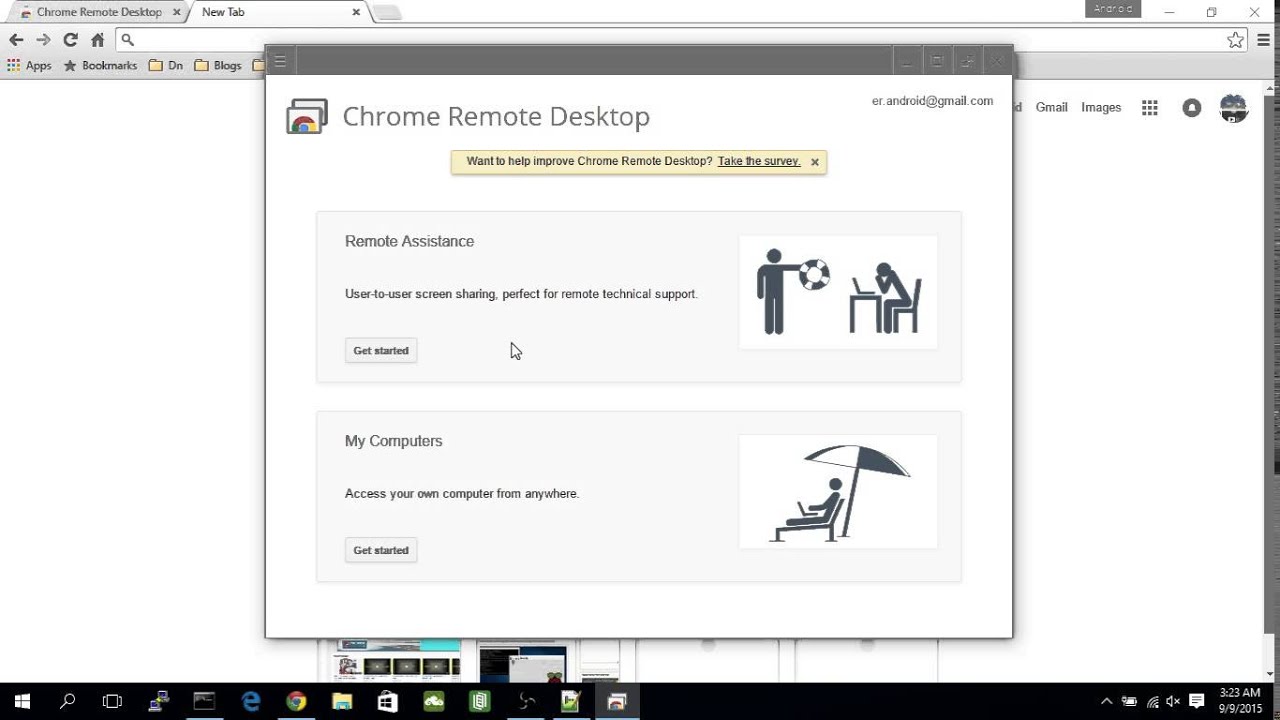Close the New Tab browser tab
This screenshot has height=720, width=1280.
click(356, 12)
